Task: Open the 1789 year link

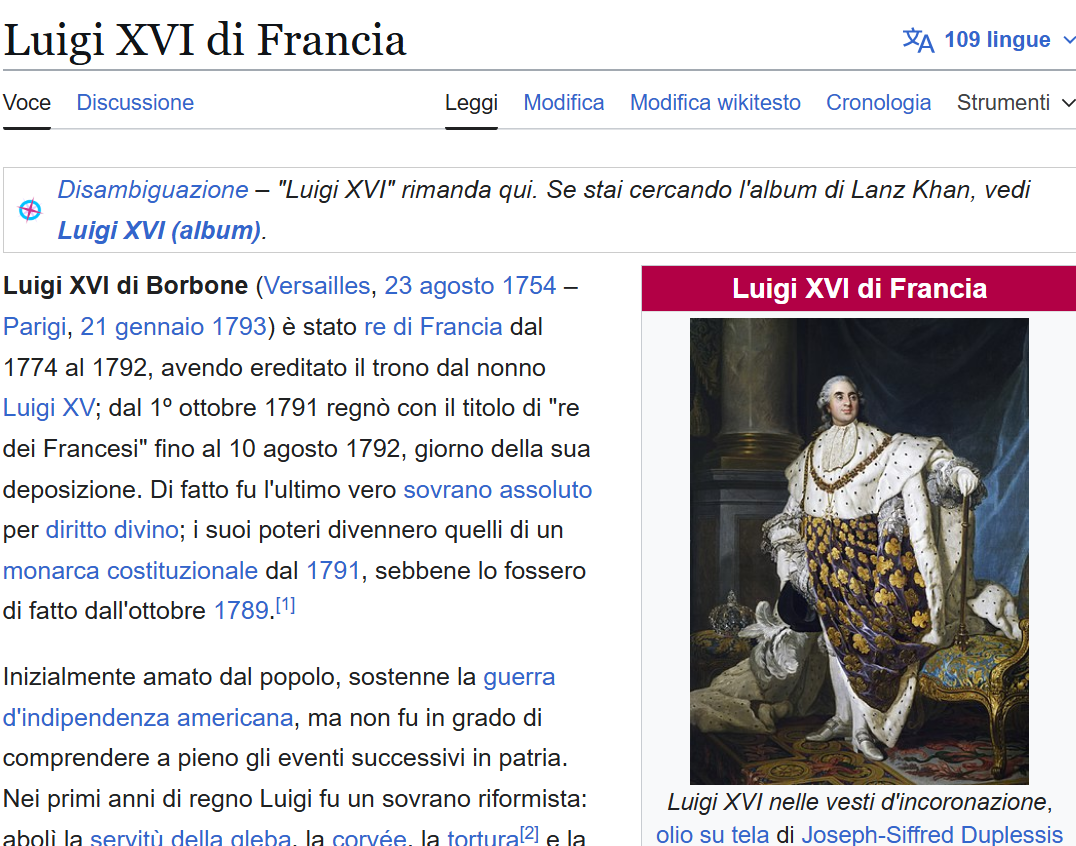Action: pyautogui.click(x=241, y=611)
